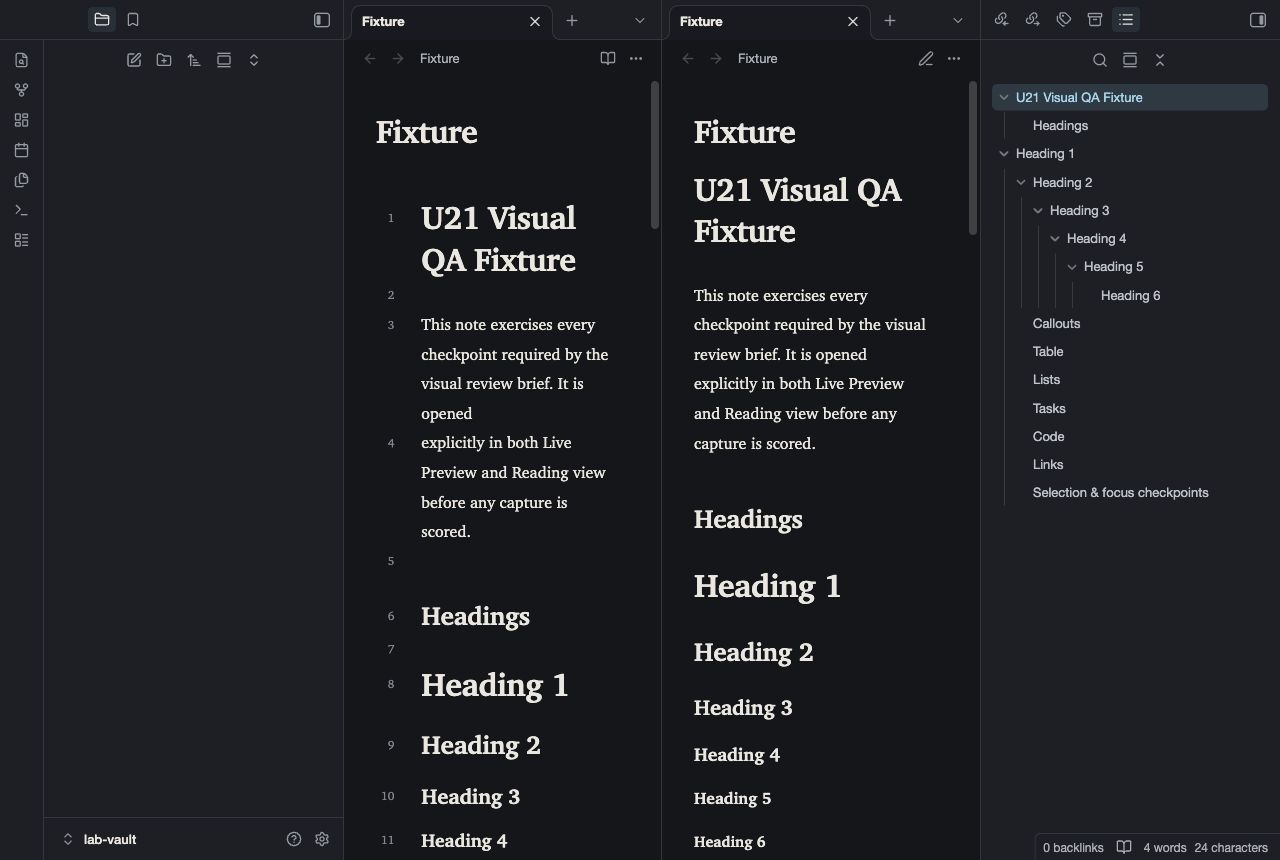Create a new folder in file explorer
The width and height of the screenshot is (1280, 860).
[164, 60]
